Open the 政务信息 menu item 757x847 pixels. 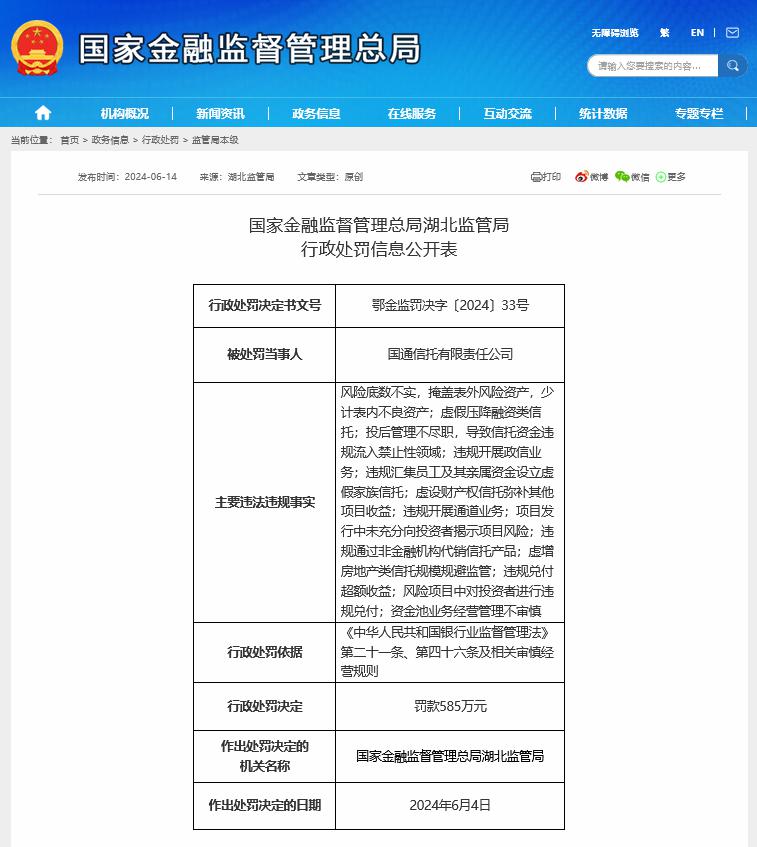point(316,113)
